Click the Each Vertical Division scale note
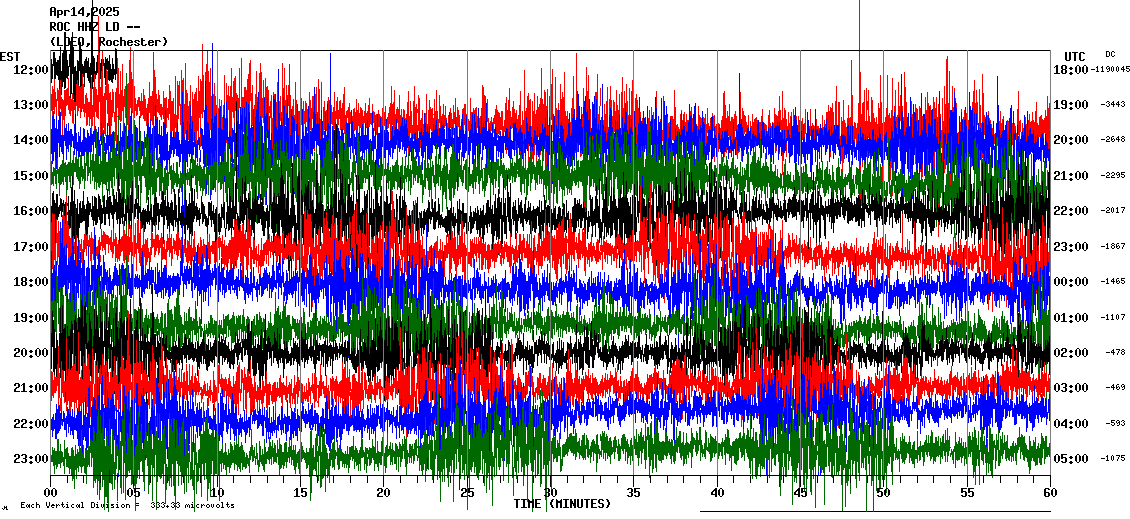Image resolution: width=1130 pixels, height=519 pixels. (127, 505)
